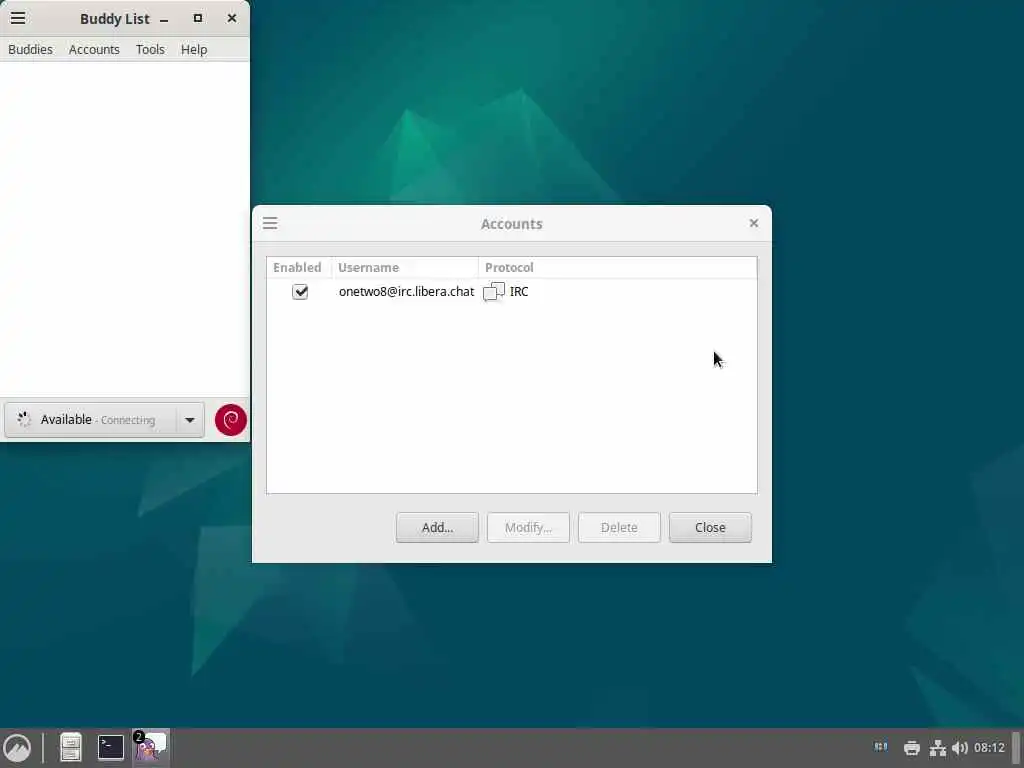Image resolution: width=1024 pixels, height=768 pixels.
Task: Click the Delete button
Action: [619, 528]
